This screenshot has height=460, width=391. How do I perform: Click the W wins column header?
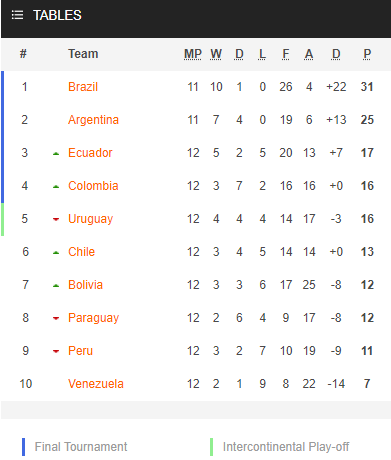[216, 54]
